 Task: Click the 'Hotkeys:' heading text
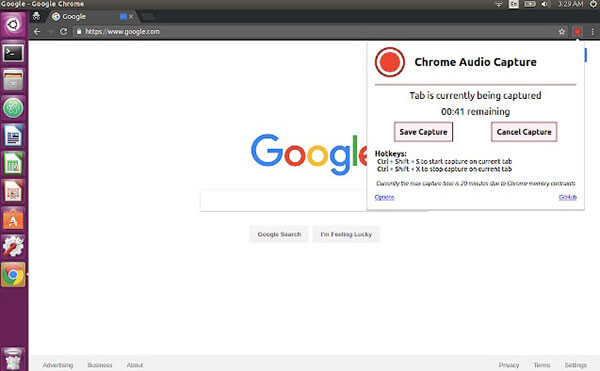tap(390, 153)
